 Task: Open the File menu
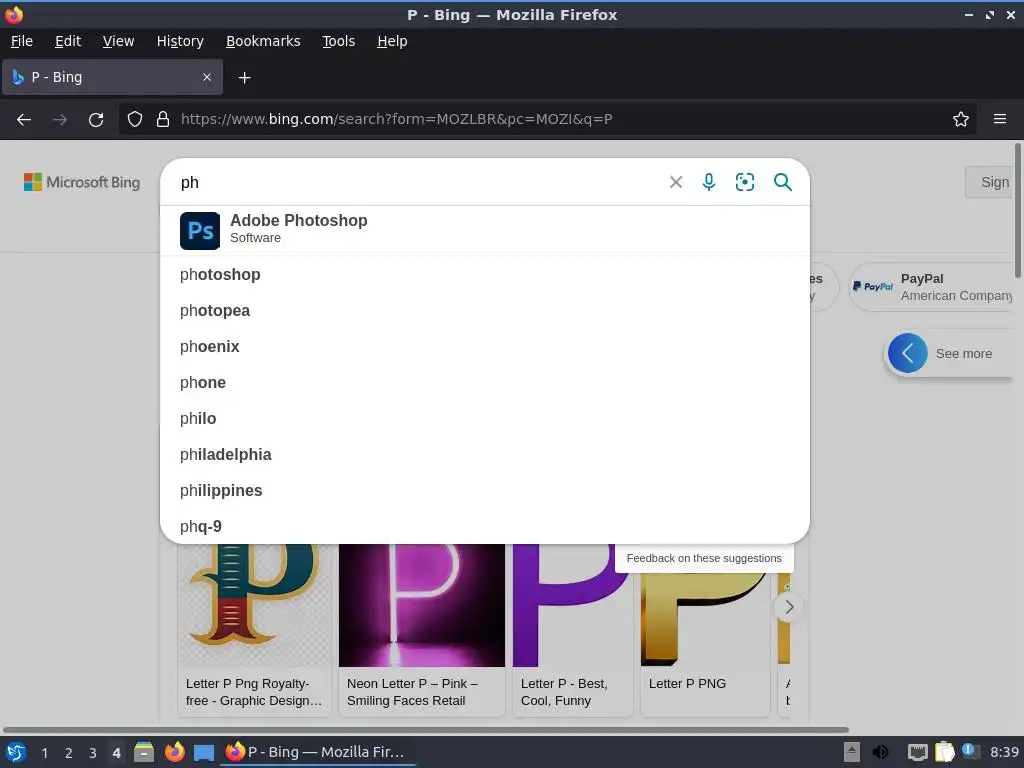[22, 41]
